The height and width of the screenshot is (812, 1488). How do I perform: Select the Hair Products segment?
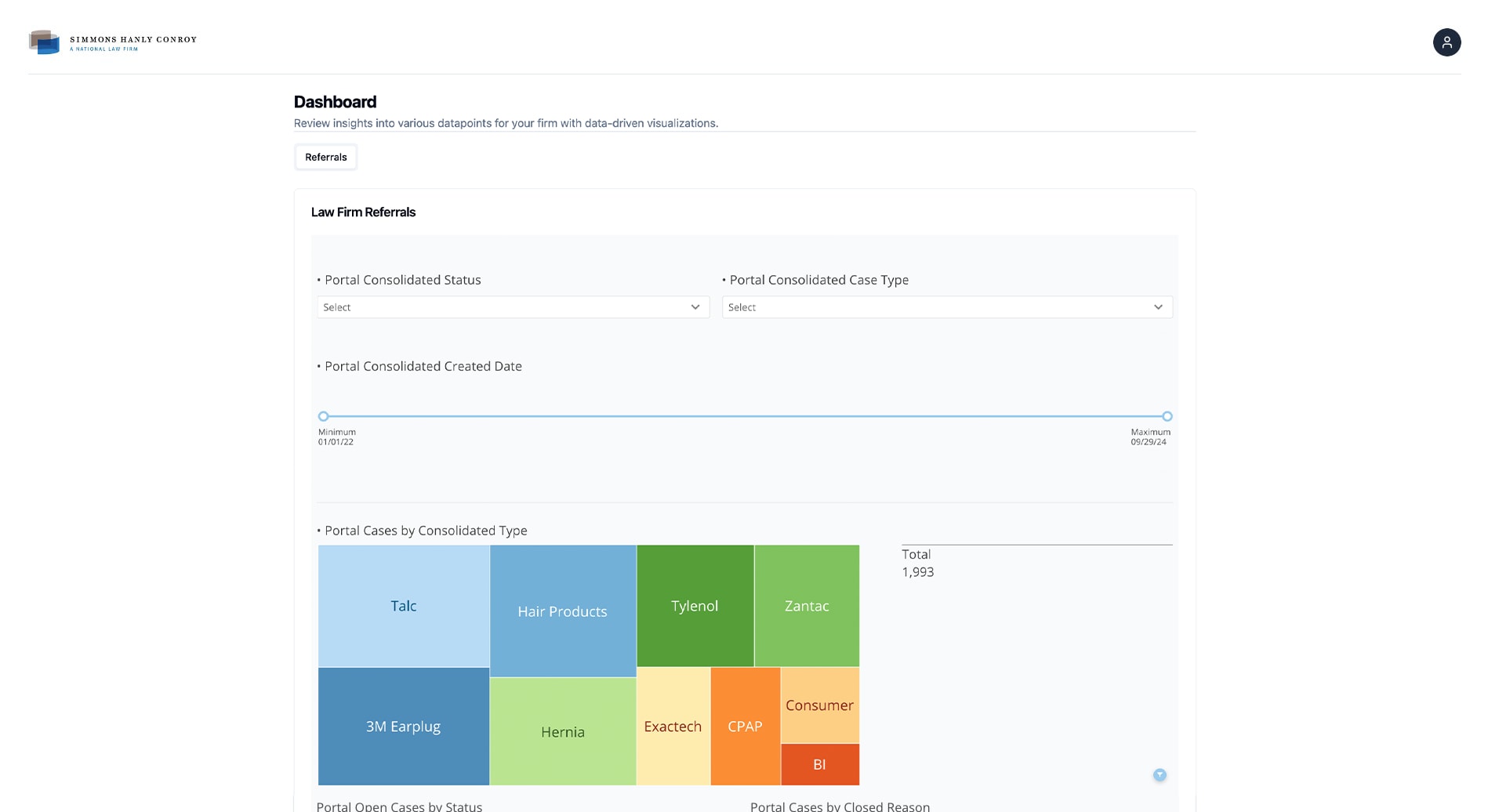[562, 611]
